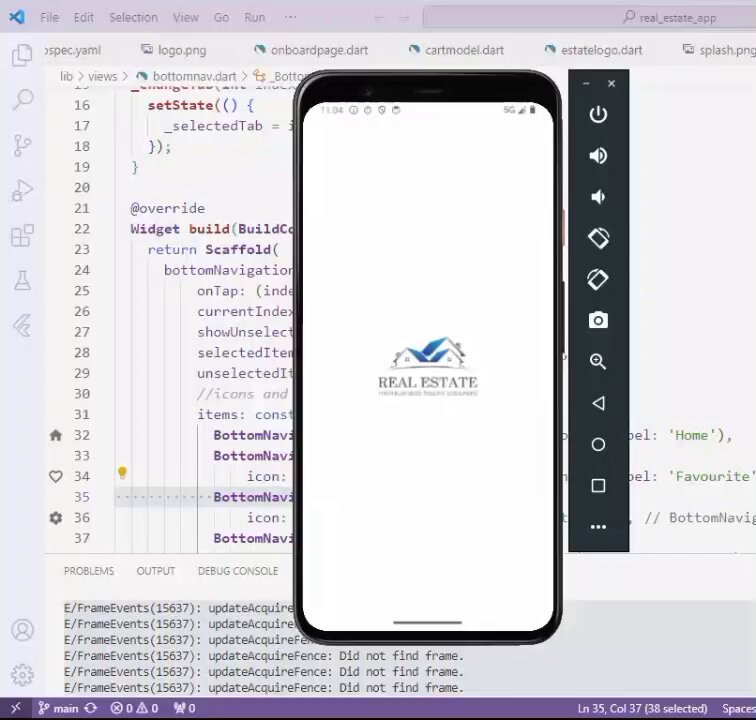756x720 pixels.
Task: Go forward with navigation arrow
Action: (x=404, y=18)
